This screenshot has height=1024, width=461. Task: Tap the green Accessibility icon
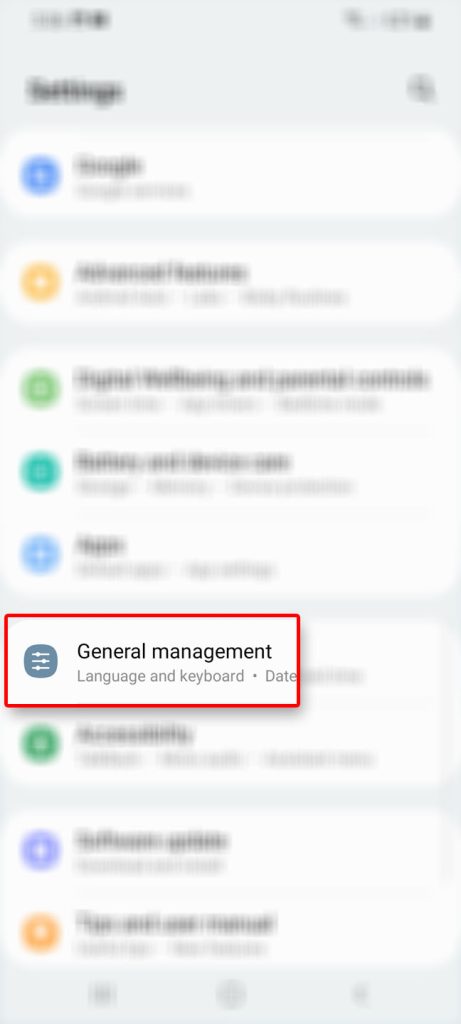pyautogui.click(x=40, y=744)
